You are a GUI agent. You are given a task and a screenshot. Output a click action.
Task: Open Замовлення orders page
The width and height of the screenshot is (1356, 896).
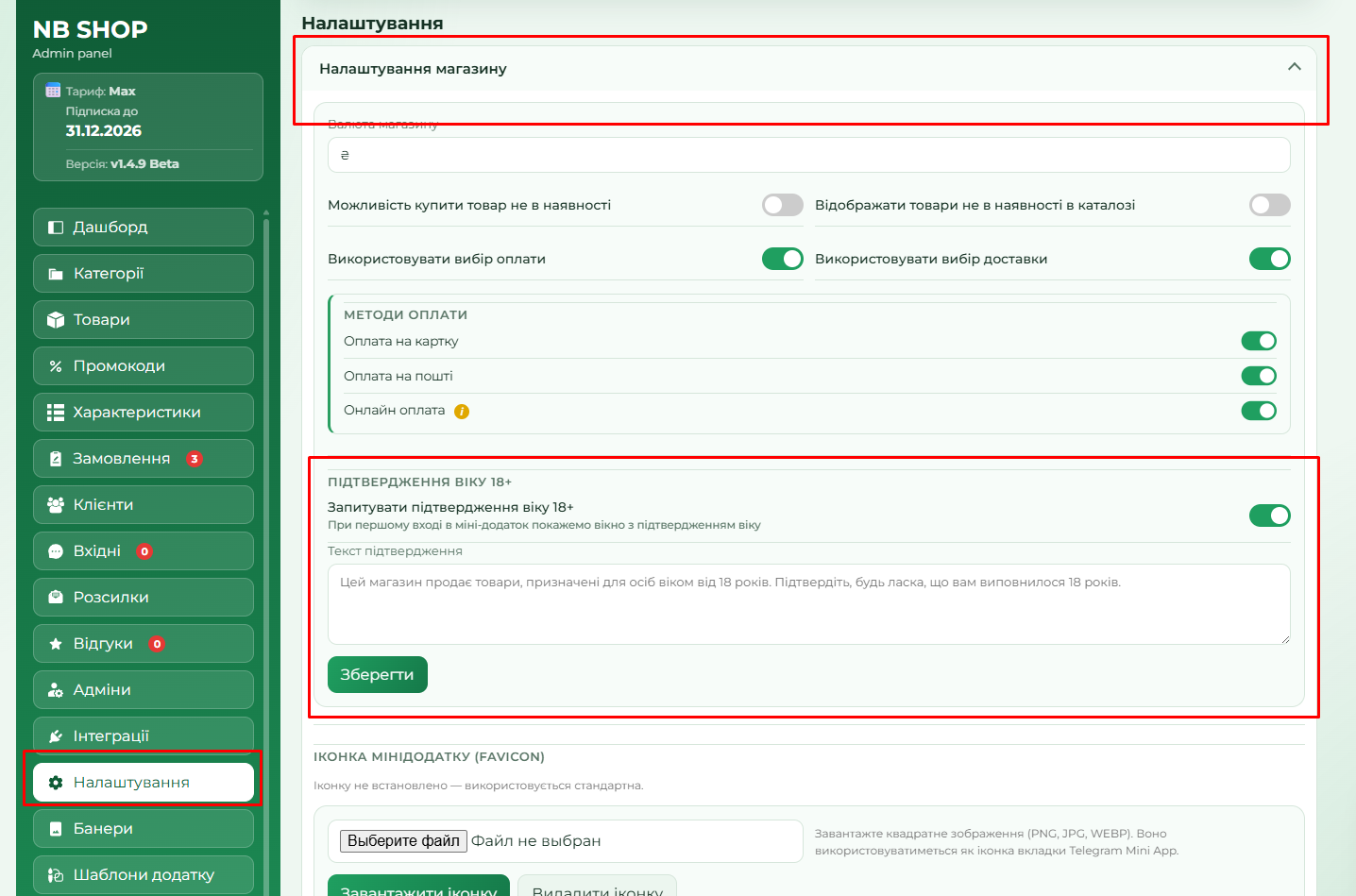pos(144,458)
